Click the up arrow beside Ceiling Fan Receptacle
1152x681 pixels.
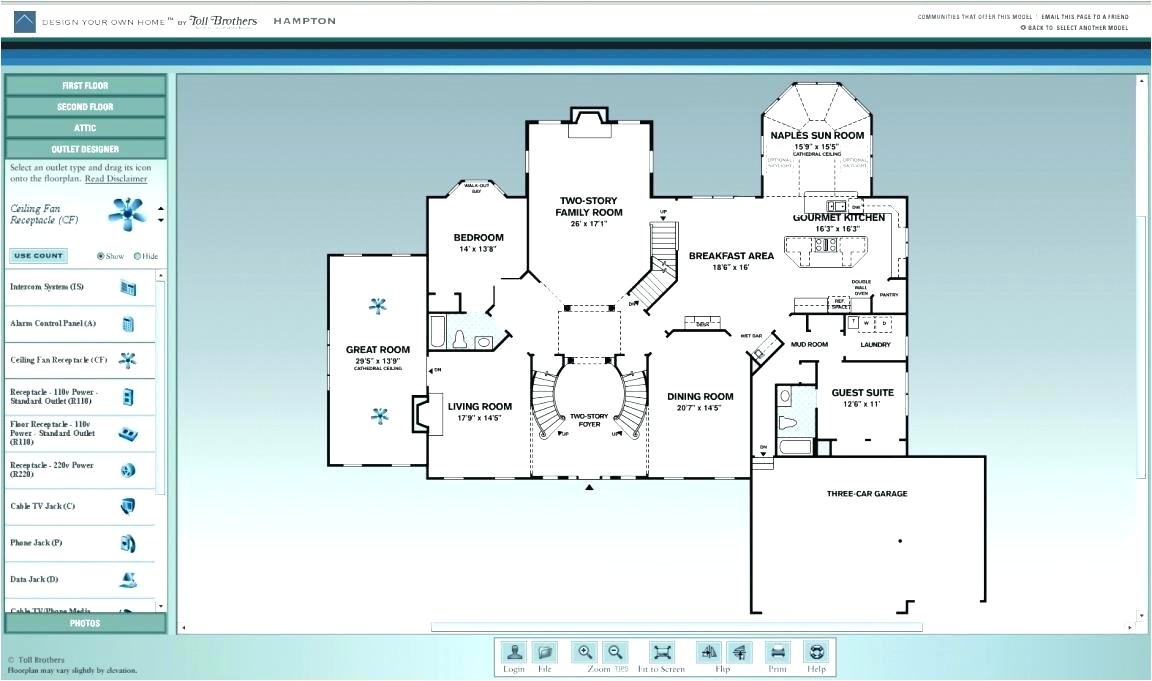pyautogui.click(x=161, y=208)
